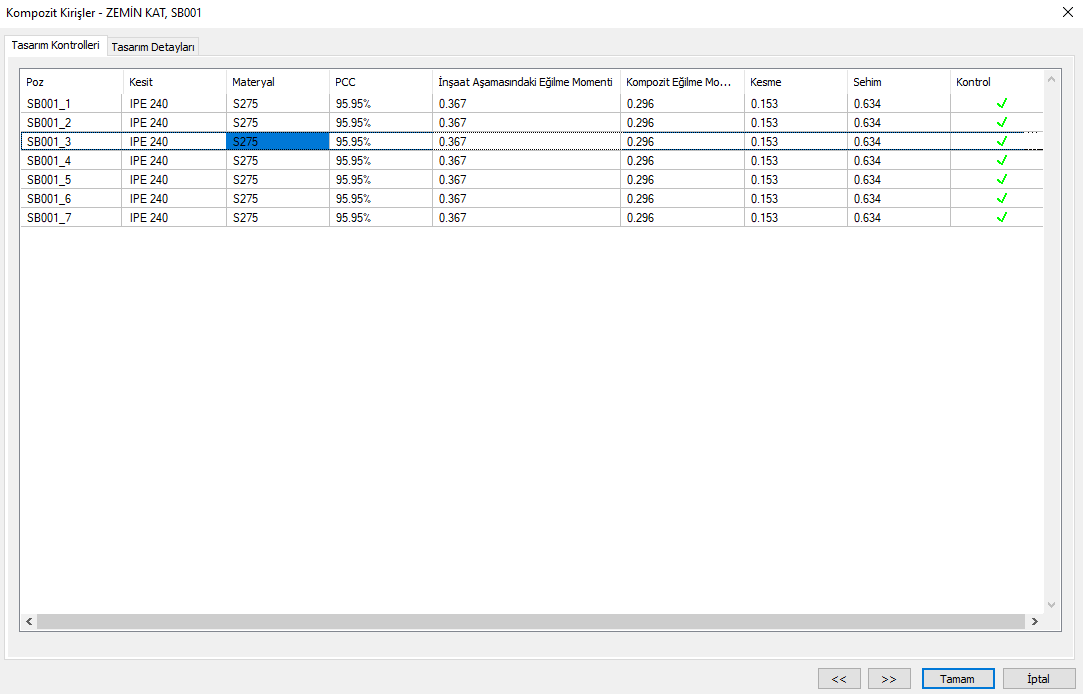Close the Kompozit Kirişler dialog

click(x=1066, y=12)
